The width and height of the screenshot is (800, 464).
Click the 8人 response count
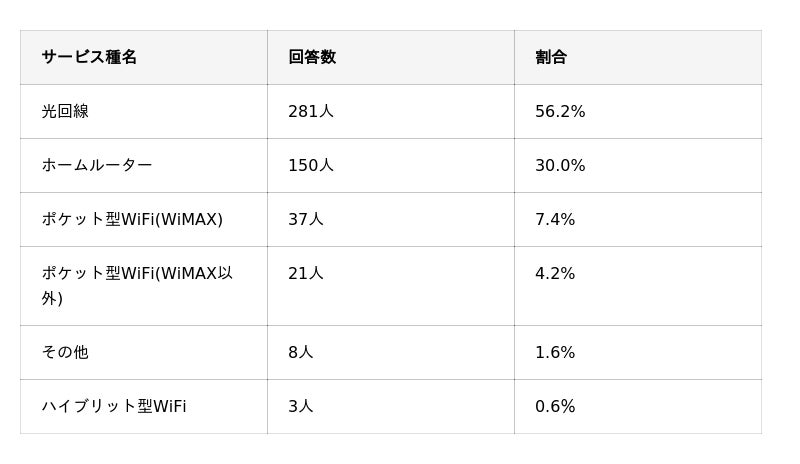coord(301,353)
